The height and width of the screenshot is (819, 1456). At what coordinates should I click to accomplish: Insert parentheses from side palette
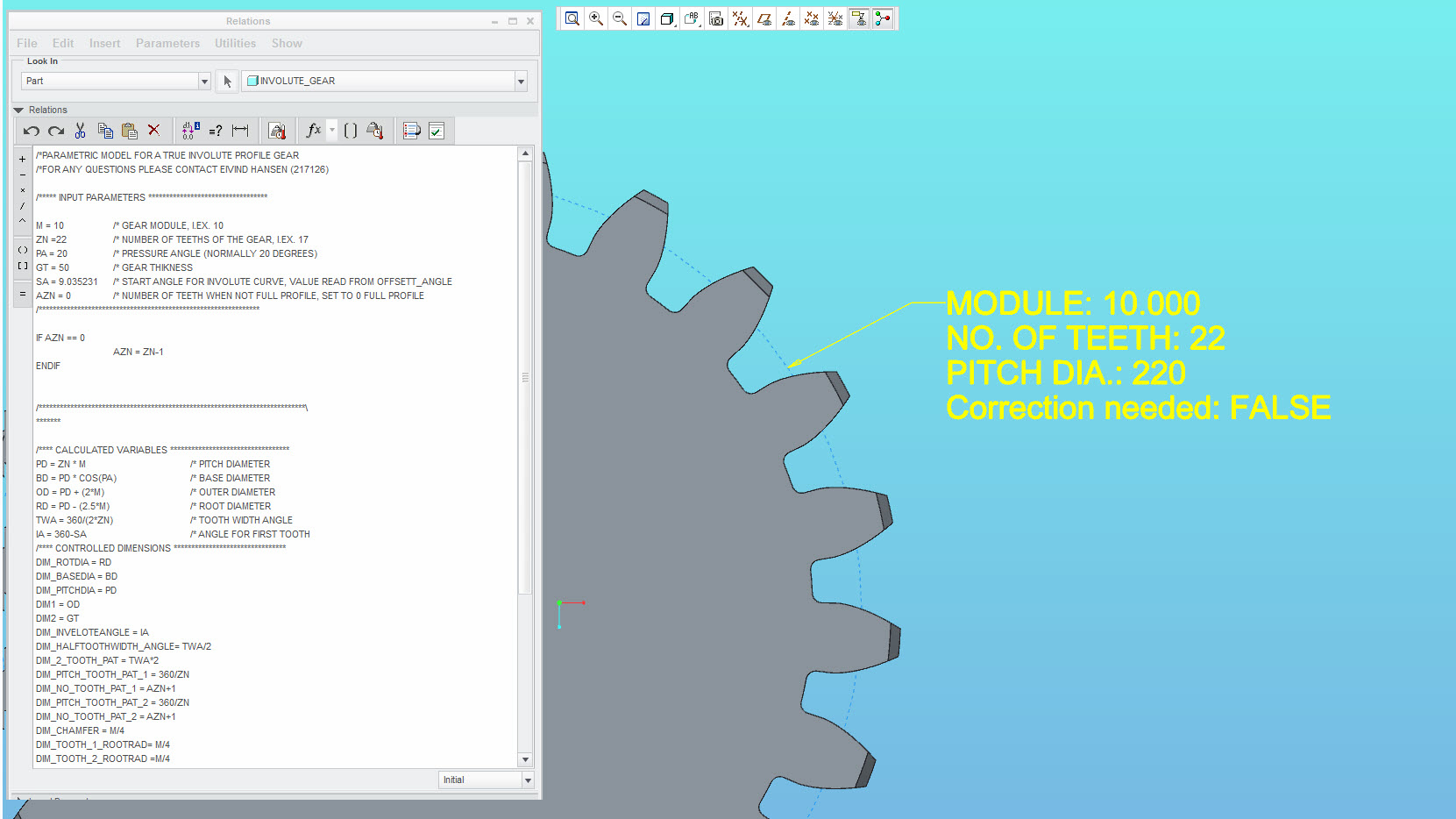pos(23,250)
